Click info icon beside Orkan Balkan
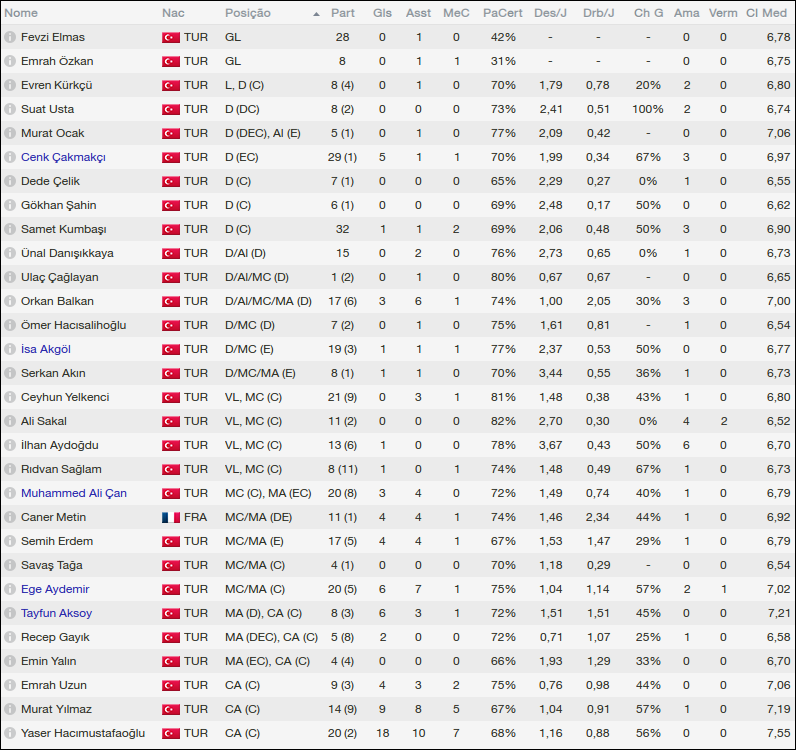The image size is (796, 750). 10,301
